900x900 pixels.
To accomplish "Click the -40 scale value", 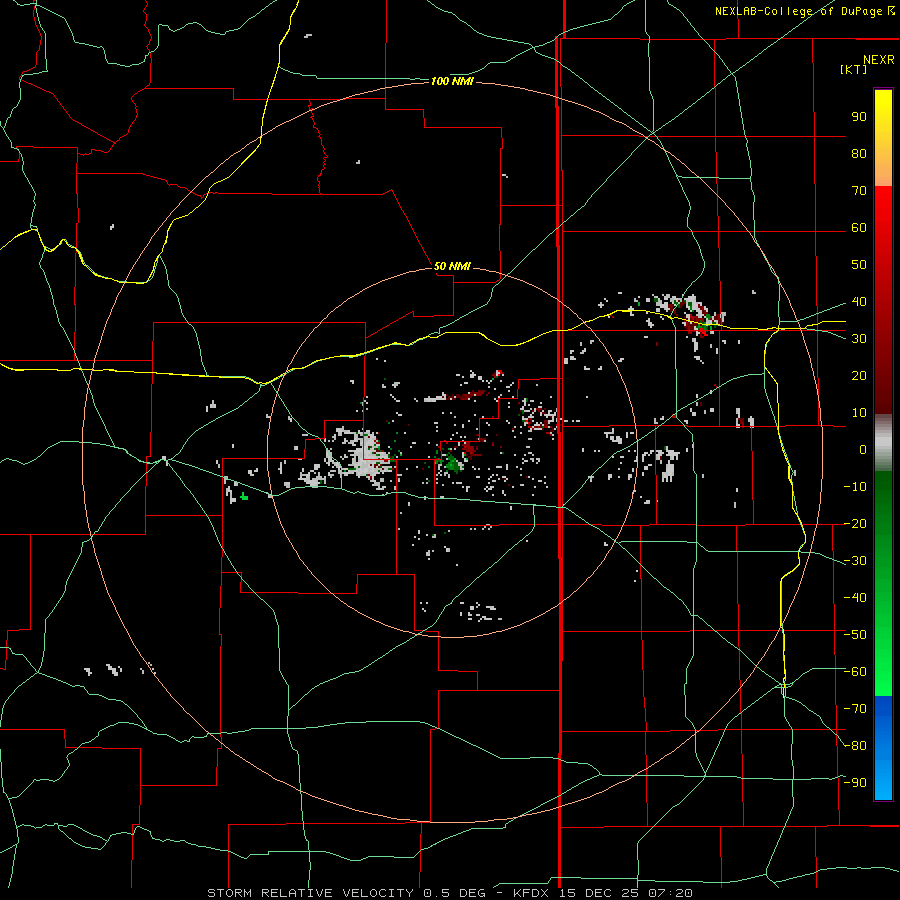I will 855,598.
